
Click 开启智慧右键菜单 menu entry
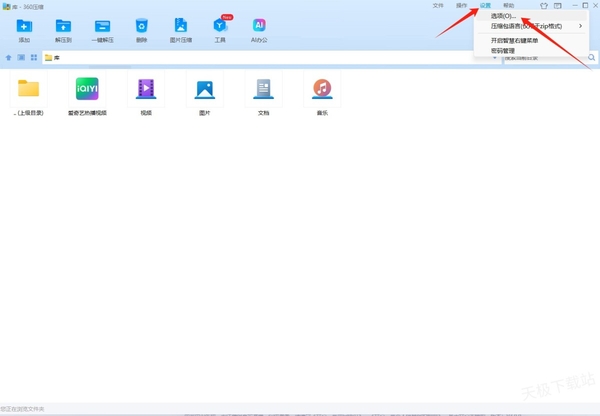pos(514,40)
